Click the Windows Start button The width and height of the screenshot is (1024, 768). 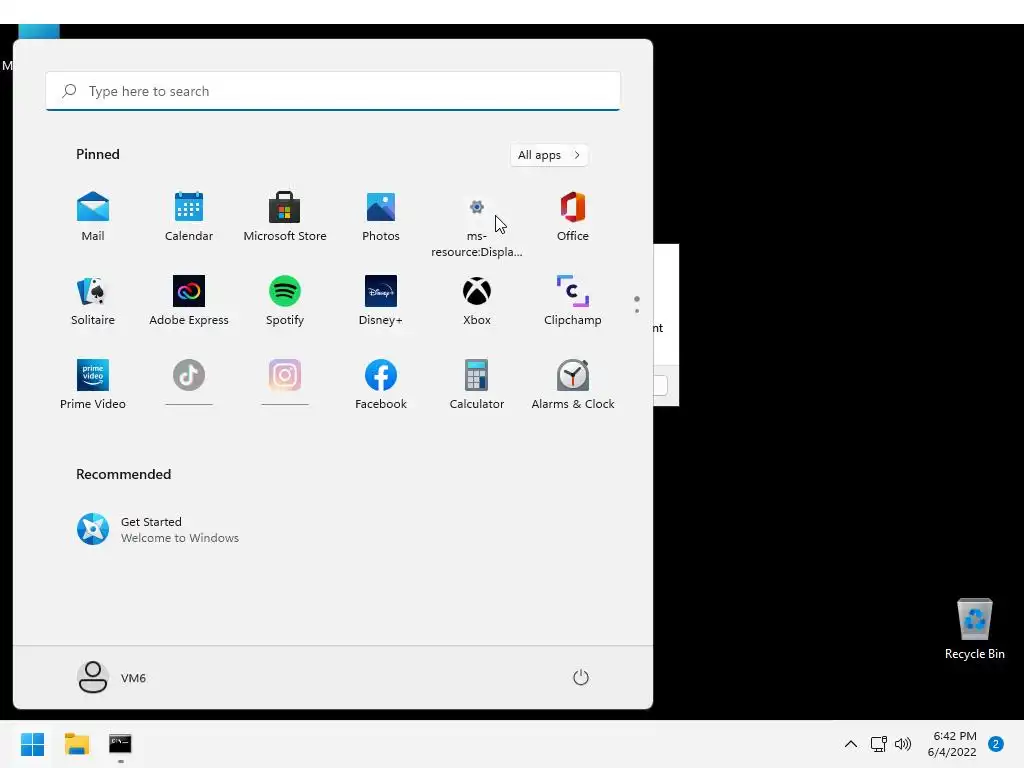tap(33, 744)
